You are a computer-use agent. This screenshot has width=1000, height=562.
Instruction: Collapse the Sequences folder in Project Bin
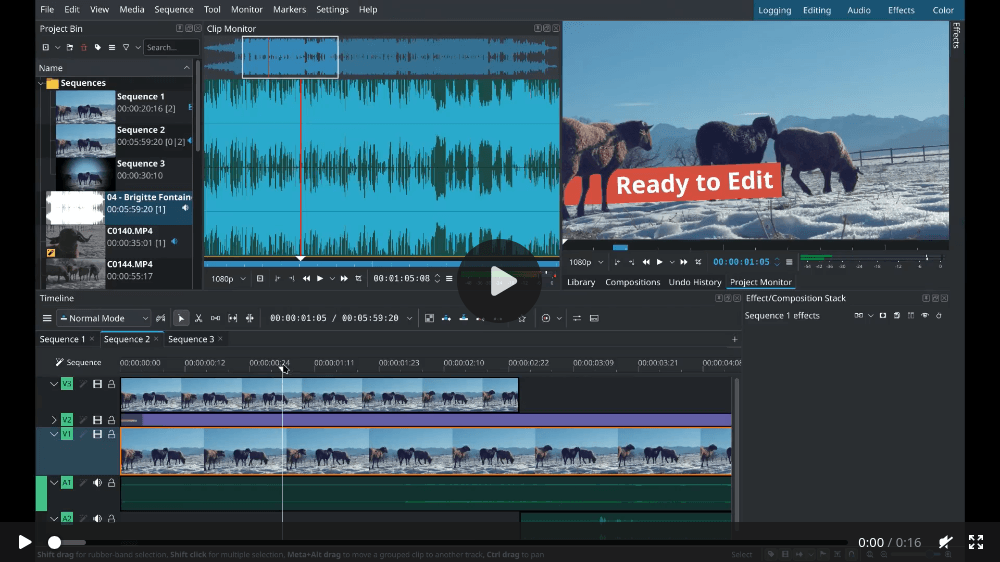(41, 83)
